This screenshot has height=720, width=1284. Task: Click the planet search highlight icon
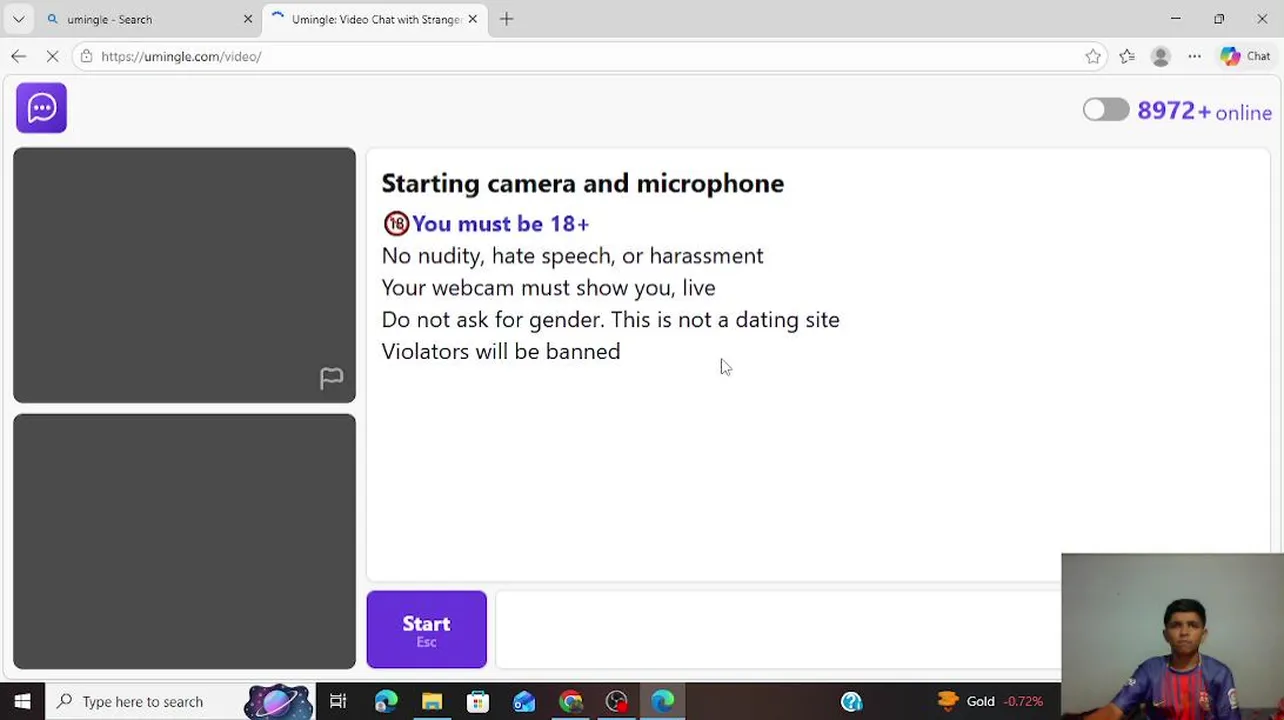point(278,702)
